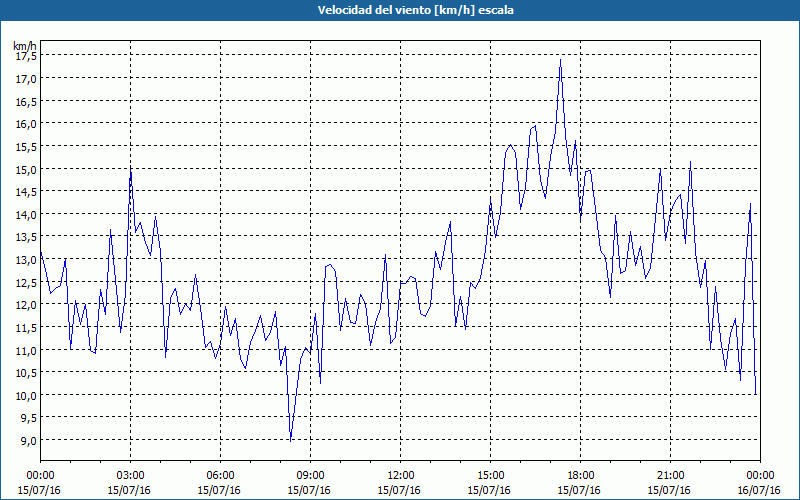Click the '06:00' time label
The image size is (800, 500).
(x=220, y=476)
